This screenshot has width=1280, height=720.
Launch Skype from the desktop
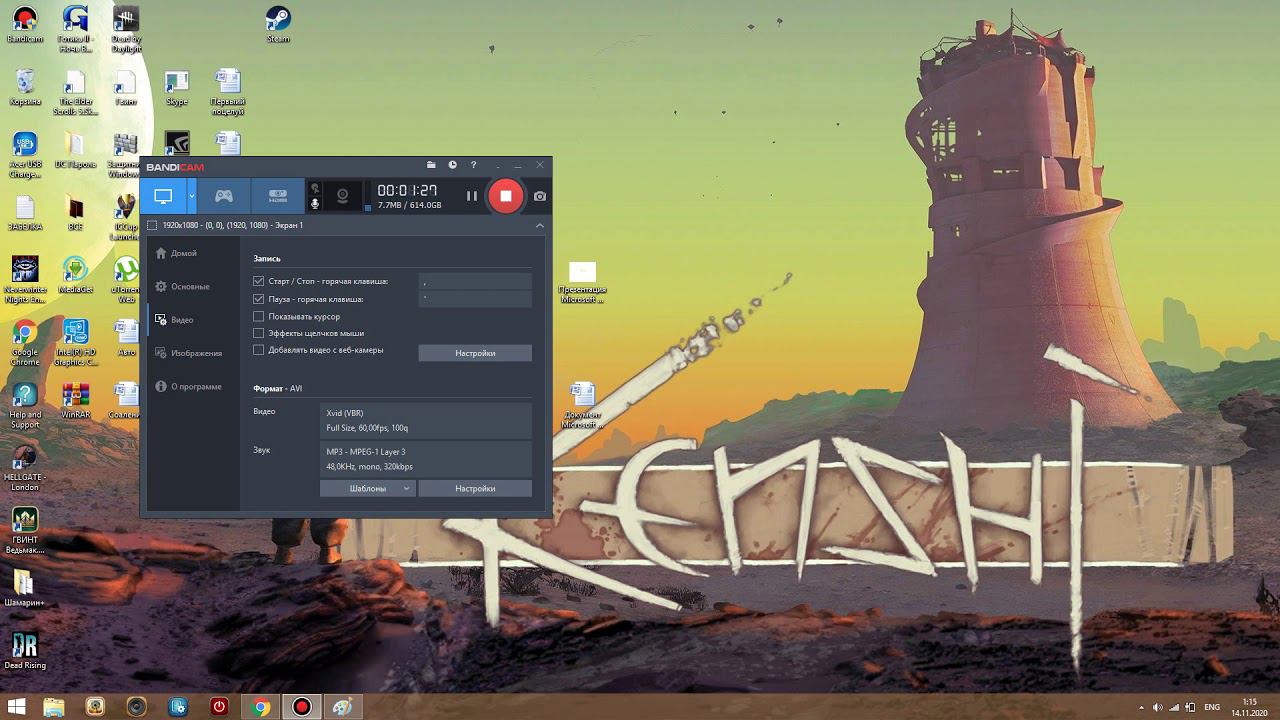177,87
